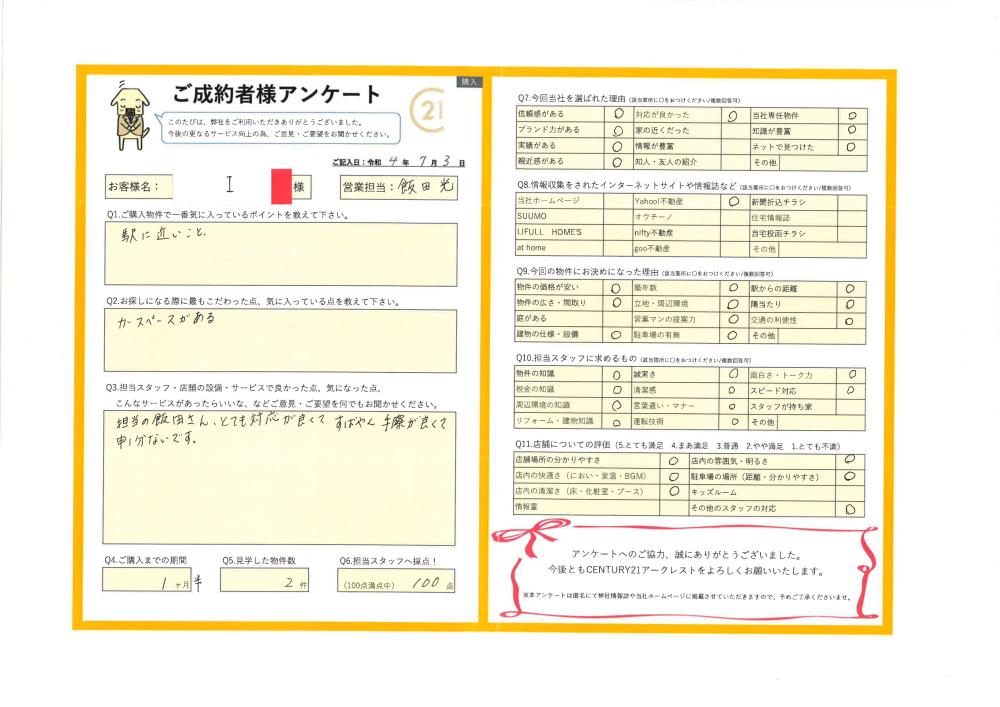The image size is (1000, 707).
Task: Mark the 庭がある checkbox in Q9
Action: (x=615, y=319)
